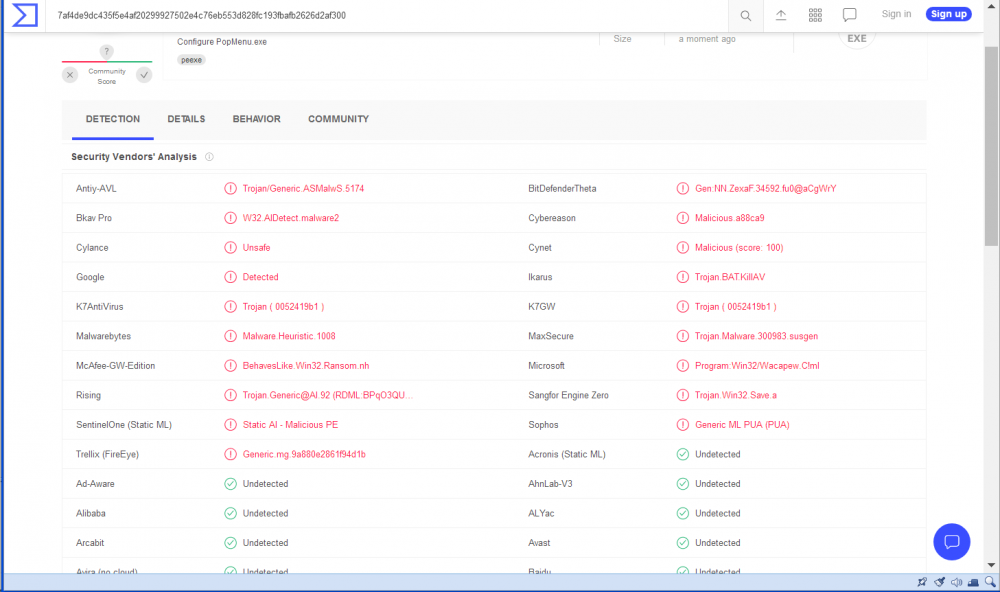Click the magnifier icon at bottom right corner
Image resolution: width=1000 pixels, height=592 pixels.
click(991, 581)
